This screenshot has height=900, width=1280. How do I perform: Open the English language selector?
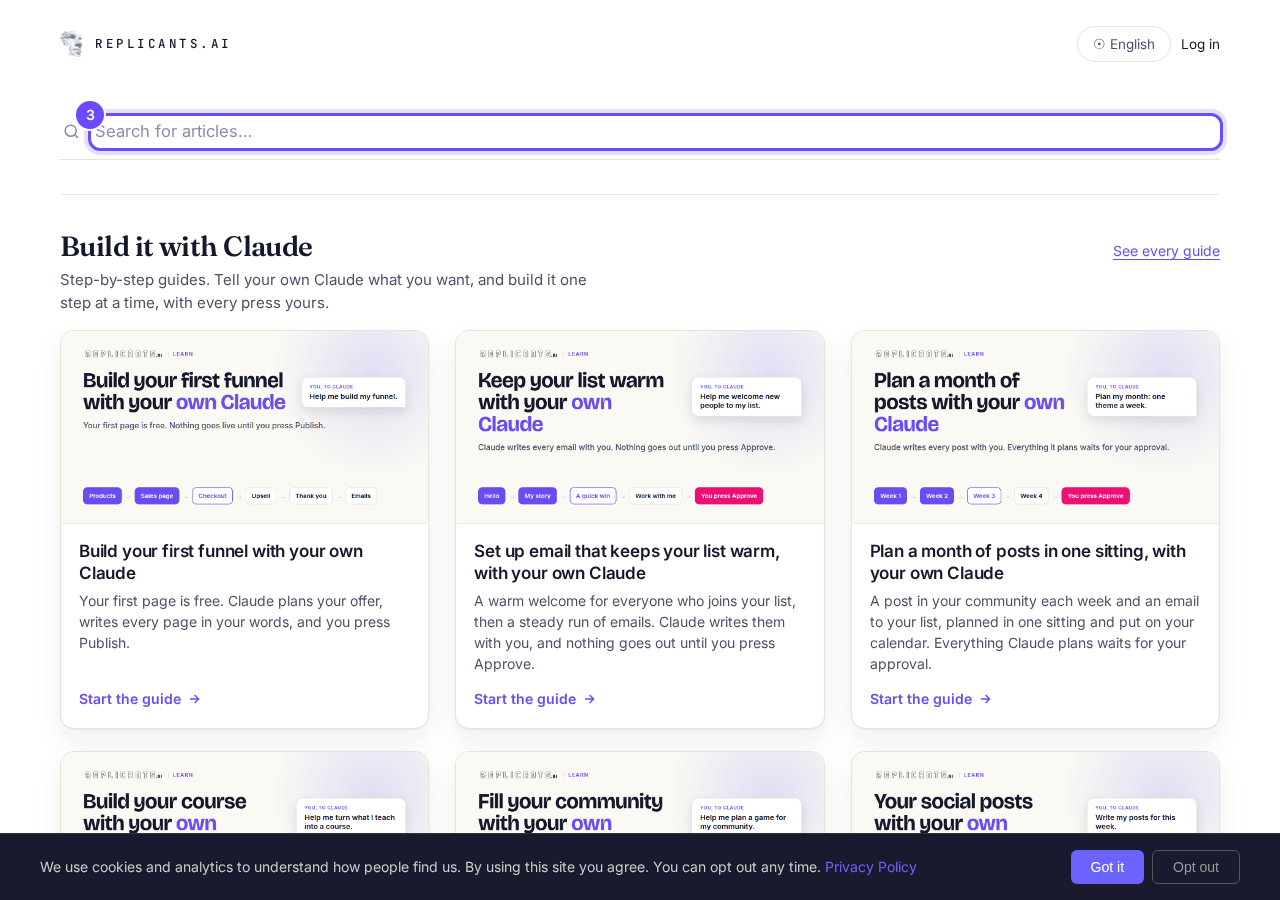coord(1124,44)
